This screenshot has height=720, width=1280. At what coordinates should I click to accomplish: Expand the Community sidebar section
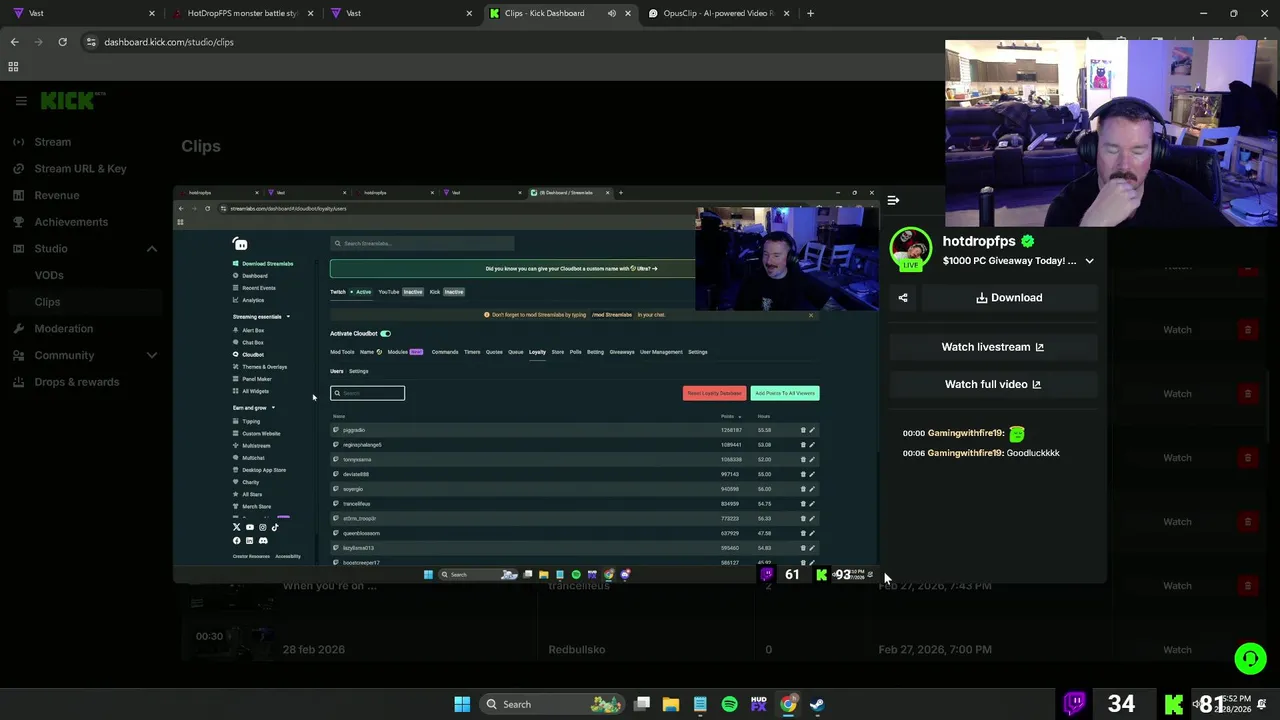(152, 355)
